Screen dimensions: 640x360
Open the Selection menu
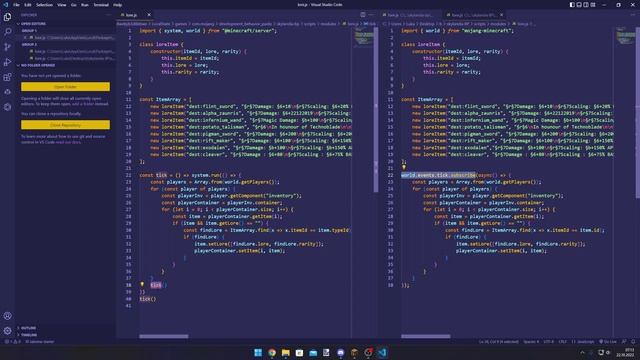click(x=44, y=5)
